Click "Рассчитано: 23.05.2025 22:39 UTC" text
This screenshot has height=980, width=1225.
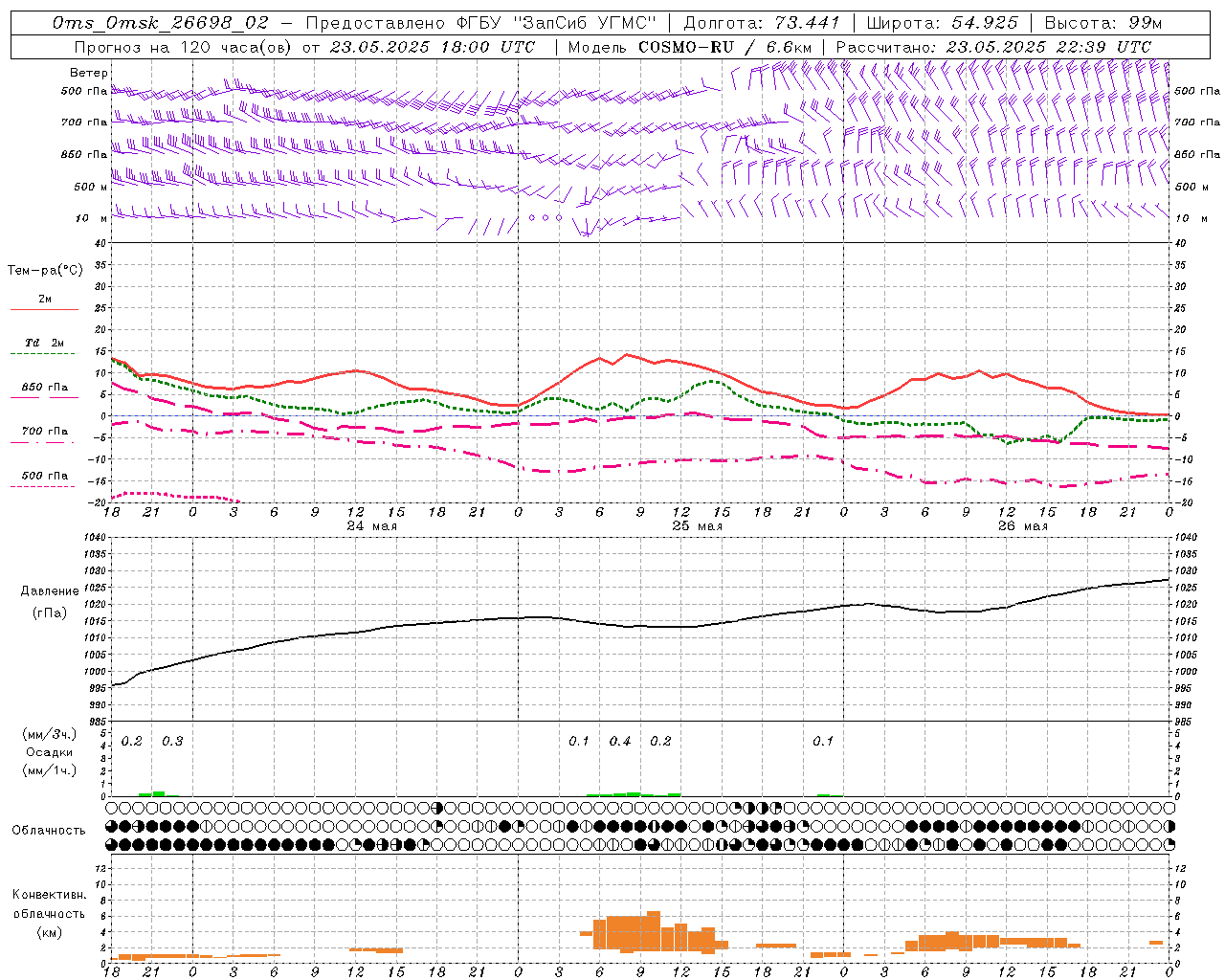[993, 47]
